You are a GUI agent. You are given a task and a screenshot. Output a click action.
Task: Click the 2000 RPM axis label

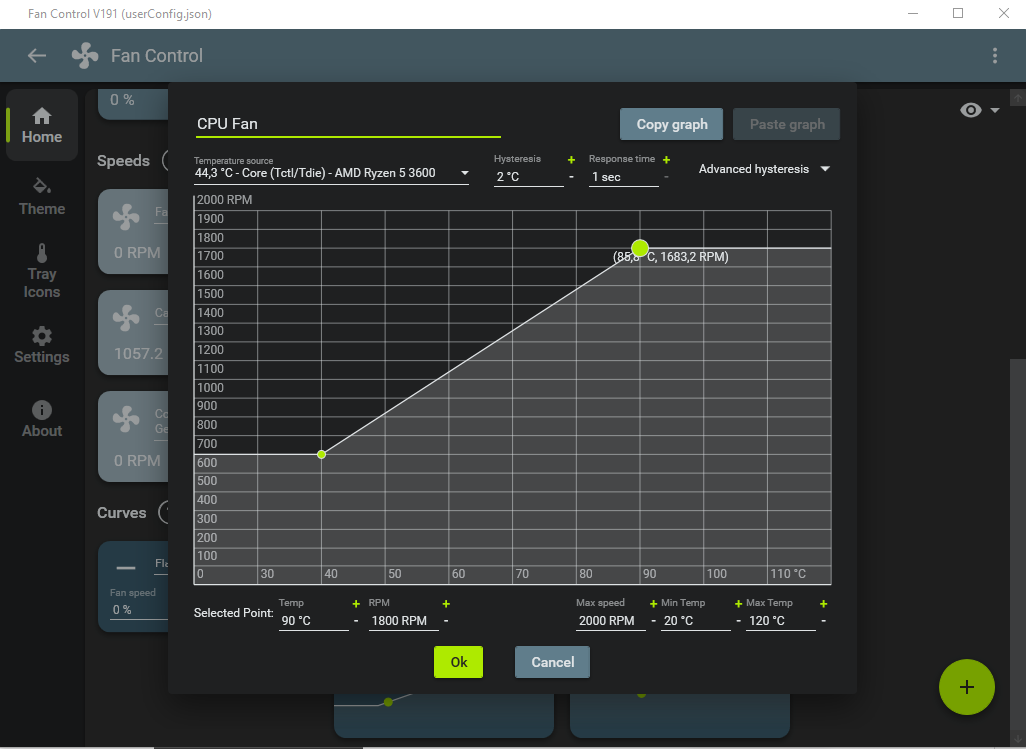[x=224, y=200]
